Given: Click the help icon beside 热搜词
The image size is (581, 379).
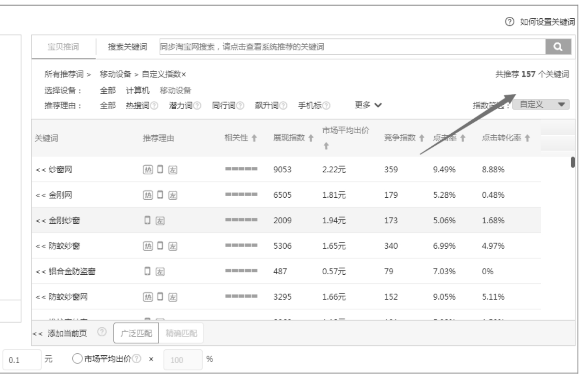Looking at the screenshot, I should pos(154,106).
